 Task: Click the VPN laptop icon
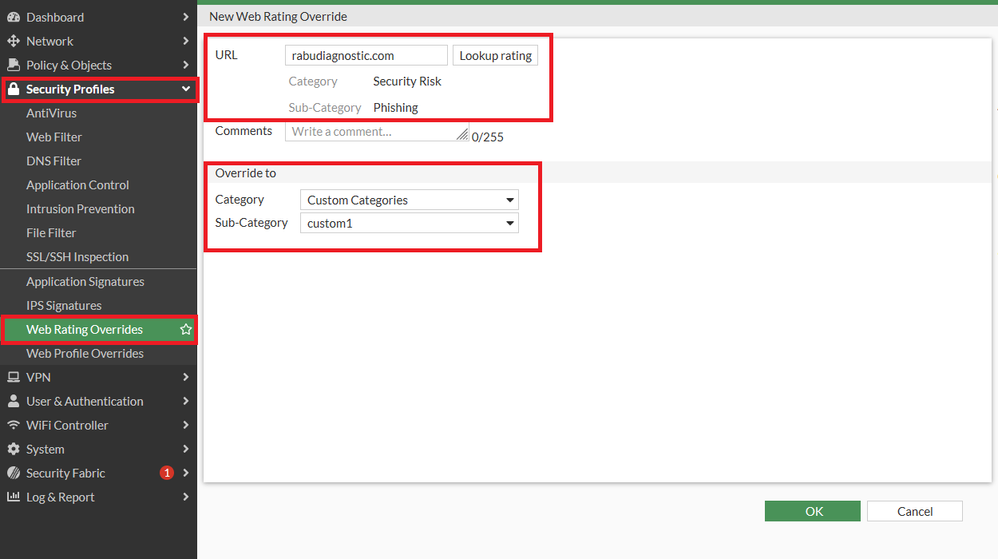tap(13, 377)
